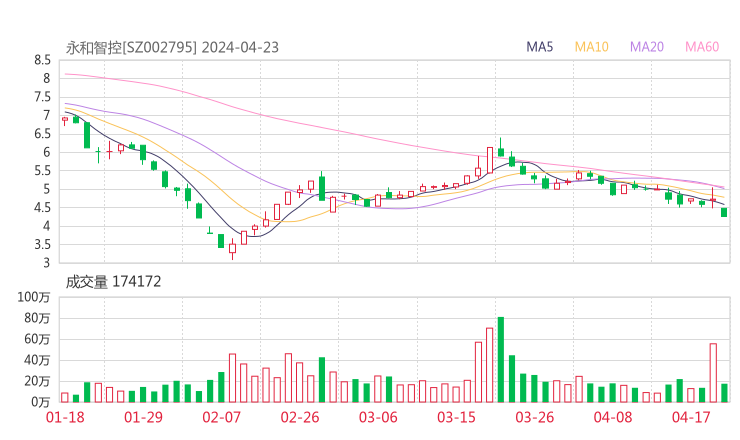Toggle the MA5 legend entry
This screenshot has height=440, width=740.
coord(539,47)
